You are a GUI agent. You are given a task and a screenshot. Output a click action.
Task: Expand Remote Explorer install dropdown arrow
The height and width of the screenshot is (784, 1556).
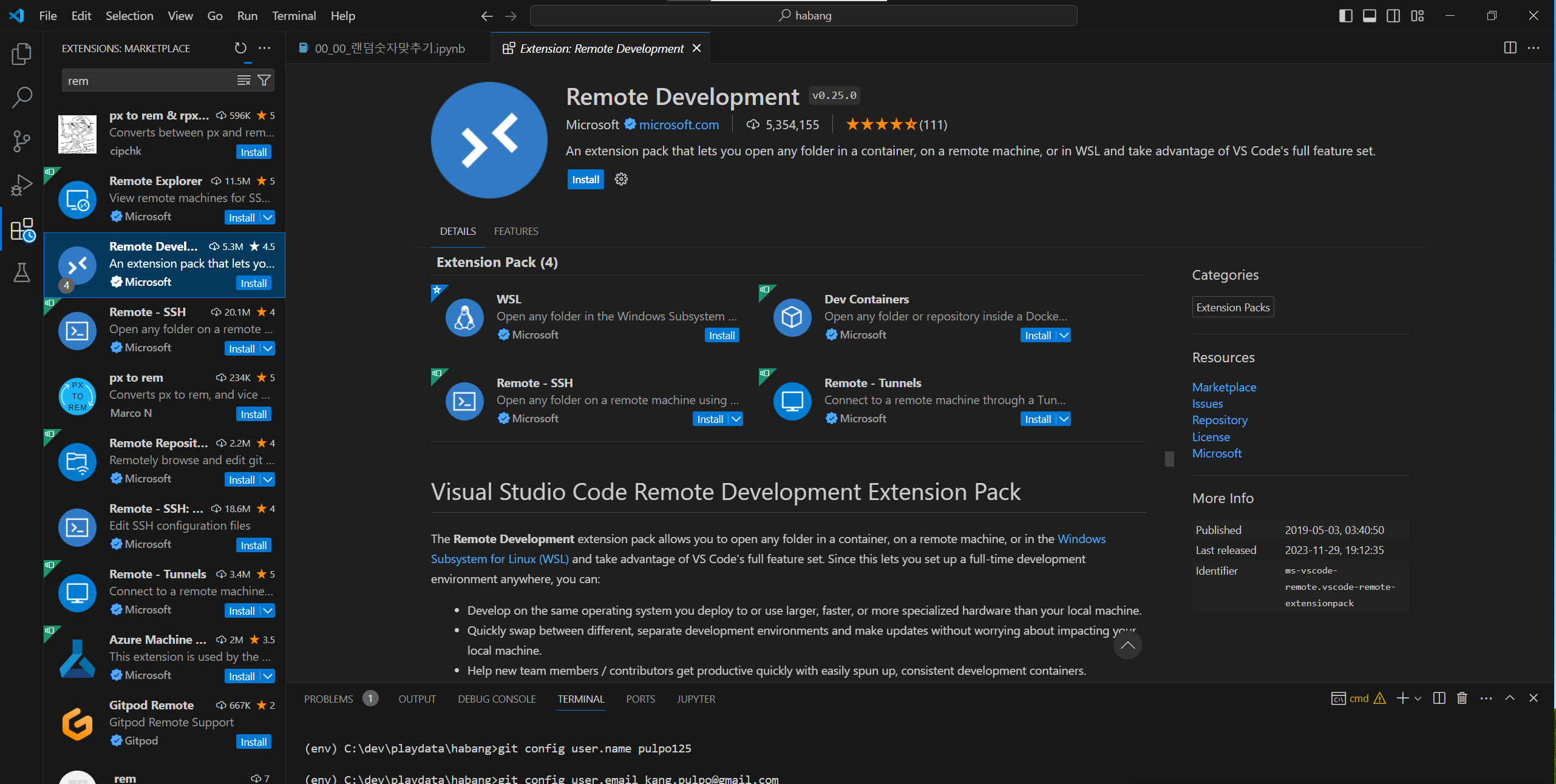point(268,217)
